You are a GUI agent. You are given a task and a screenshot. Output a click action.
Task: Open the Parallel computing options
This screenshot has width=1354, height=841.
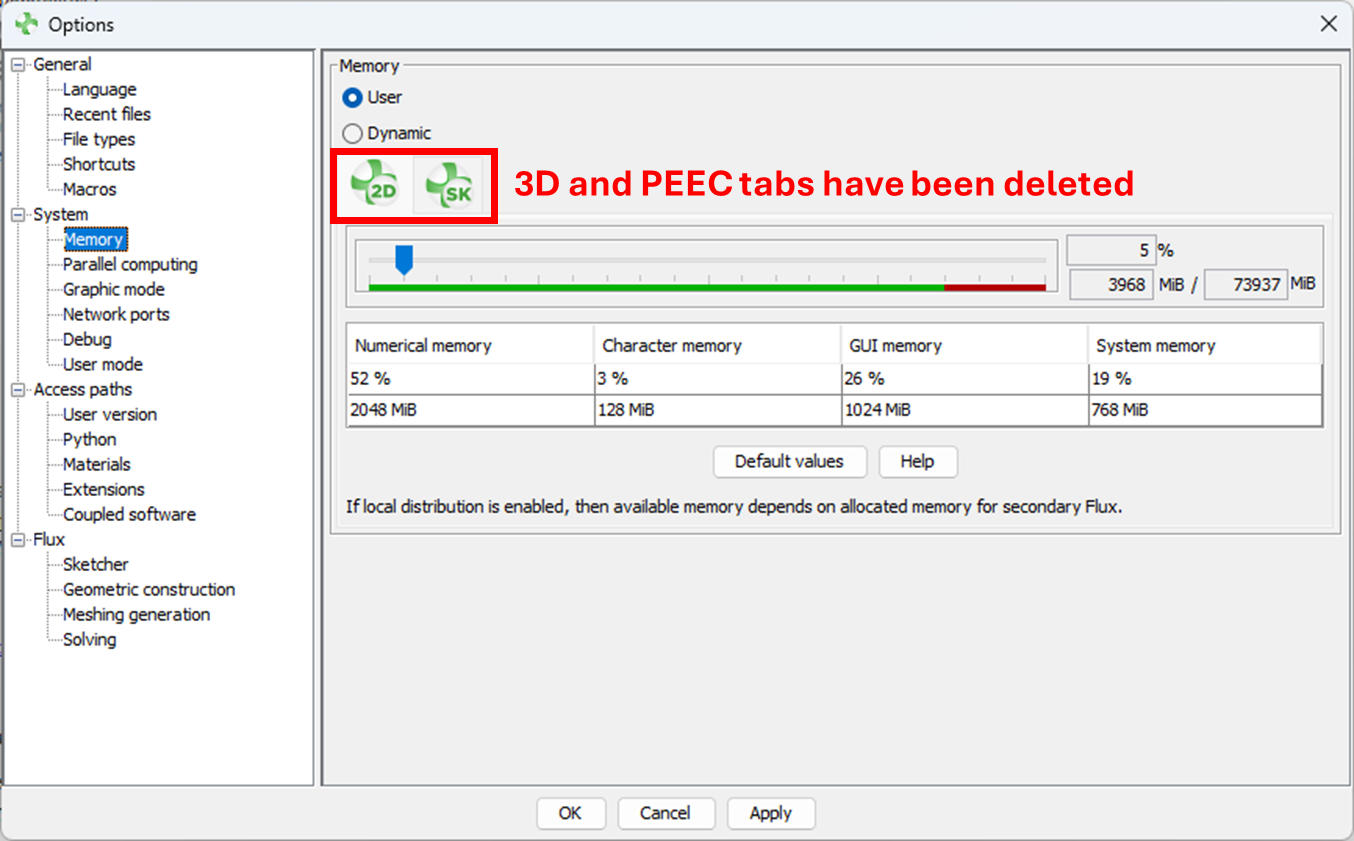tap(130, 265)
